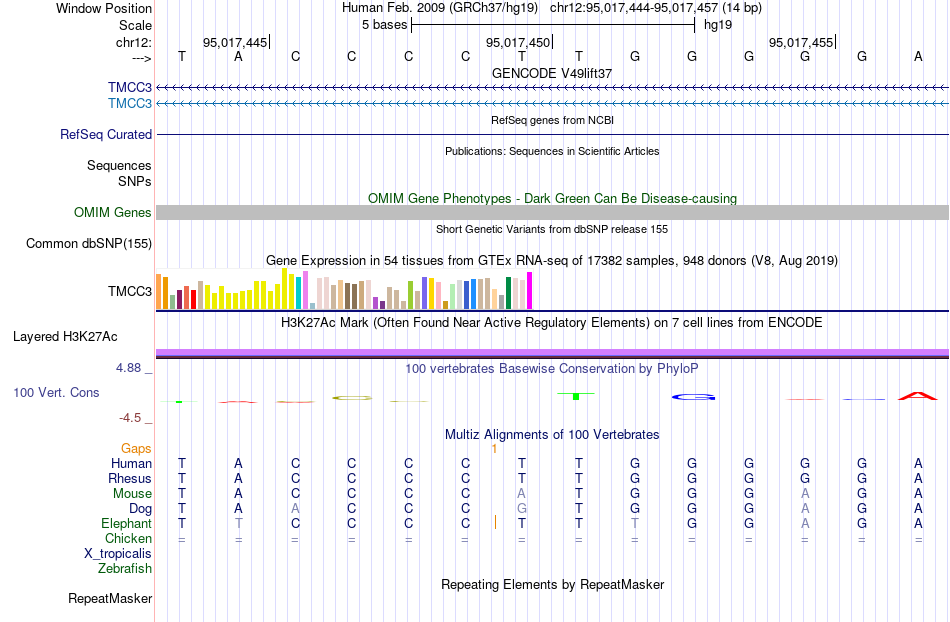Click the orange Gaps row label

(136, 448)
